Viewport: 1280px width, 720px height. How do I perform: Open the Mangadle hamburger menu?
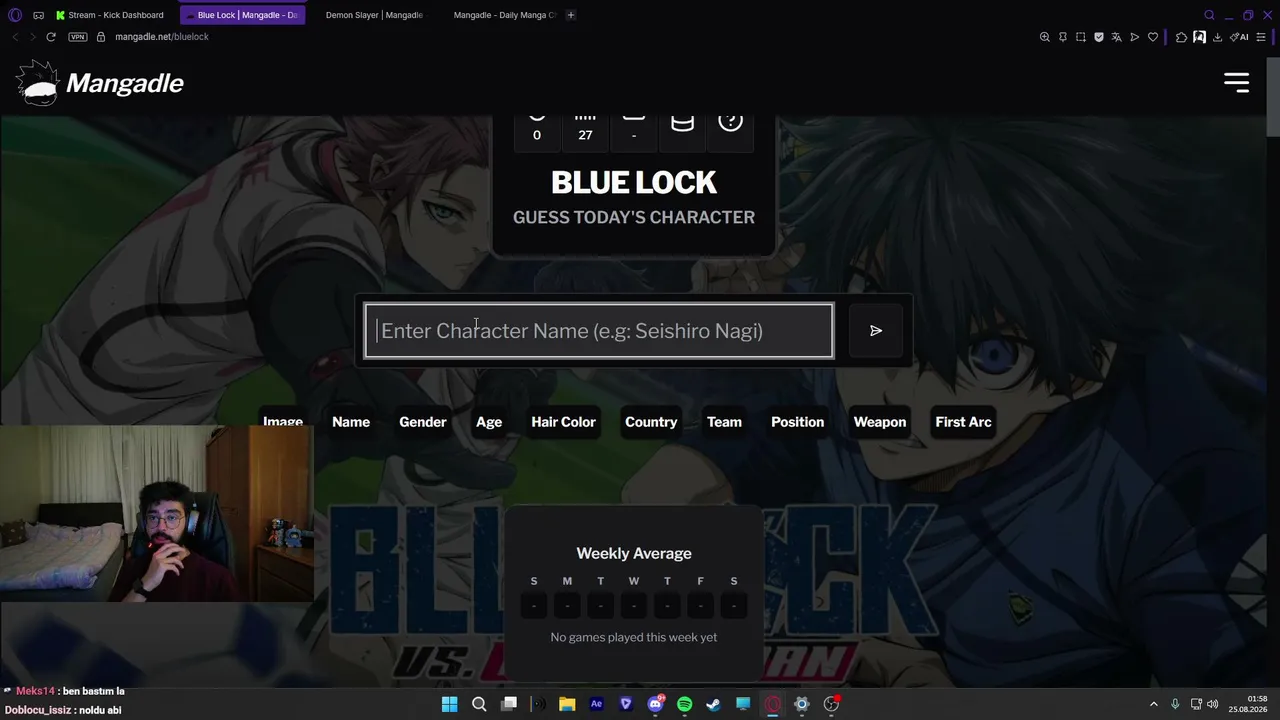pos(1237,83)
